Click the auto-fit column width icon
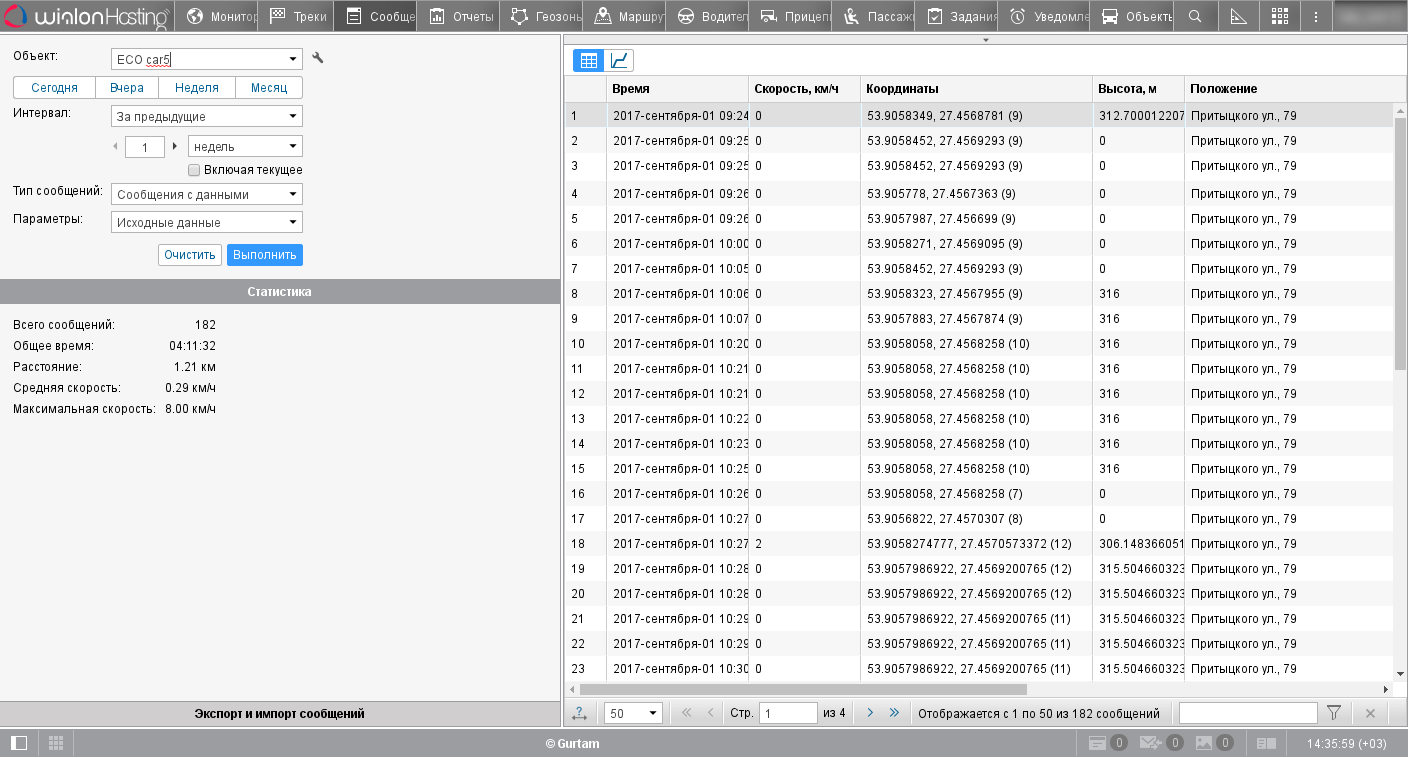The height and width of the screenshot is (758, 1409). coord(580,713)
